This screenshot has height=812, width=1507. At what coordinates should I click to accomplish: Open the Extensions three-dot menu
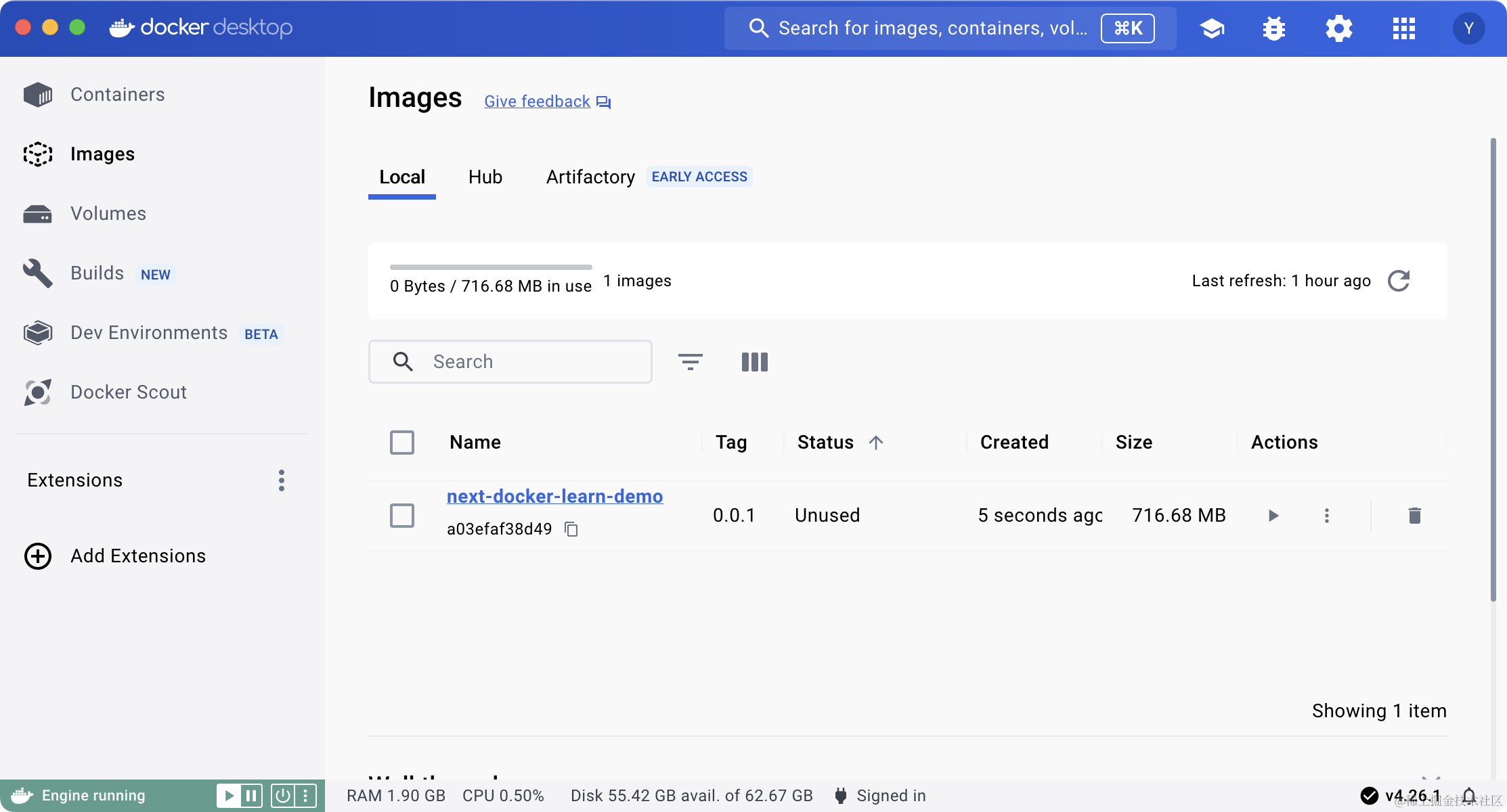click(x=282, y=480)
